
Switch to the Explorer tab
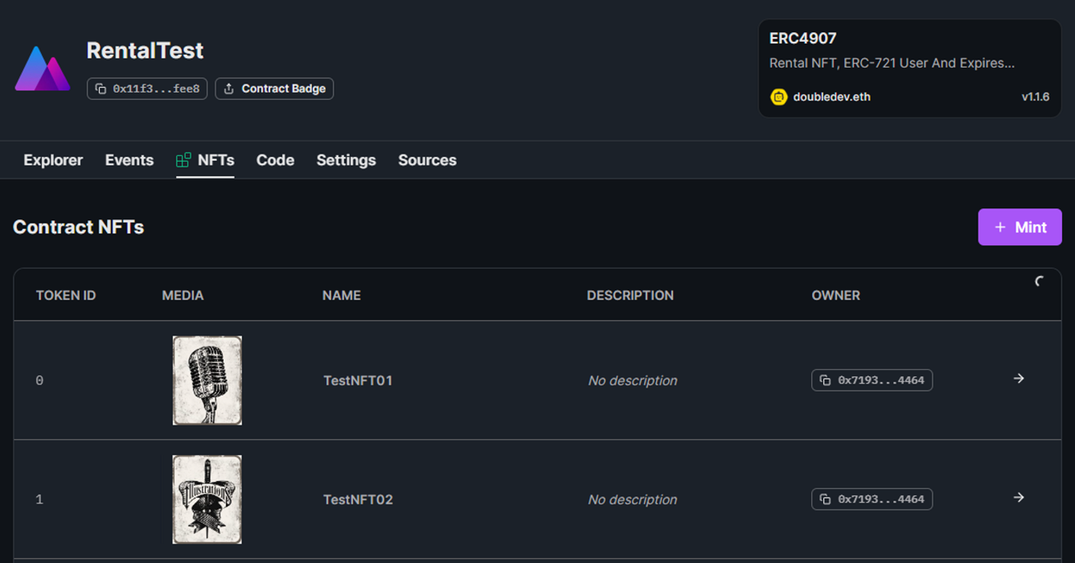pyautogui.click(x=53, y=160)
